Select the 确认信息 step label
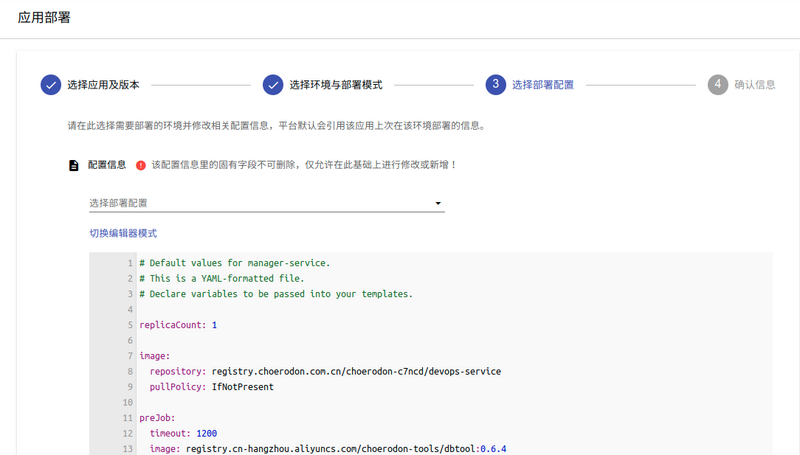Image resolution: width=800 pixels, height=455 pixels. point(755,85)
